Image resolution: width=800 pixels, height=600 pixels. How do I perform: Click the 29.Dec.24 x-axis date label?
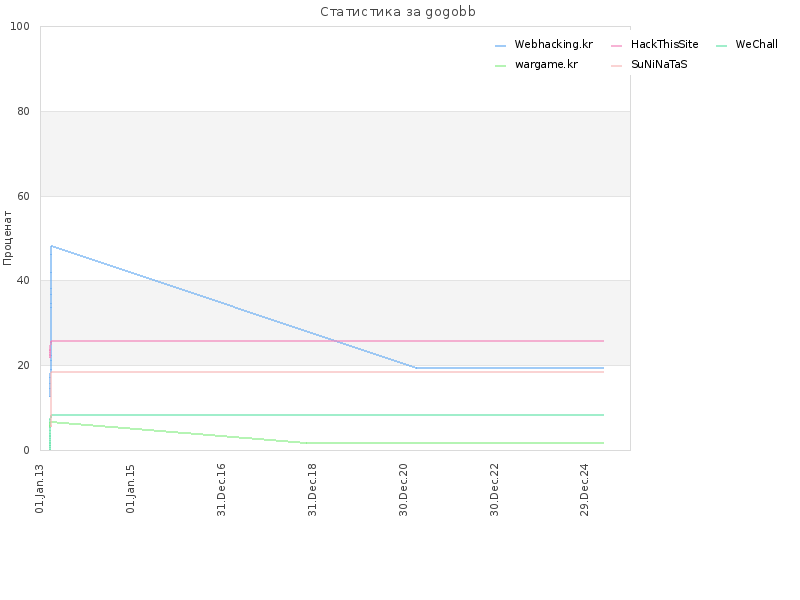point(585,490)
